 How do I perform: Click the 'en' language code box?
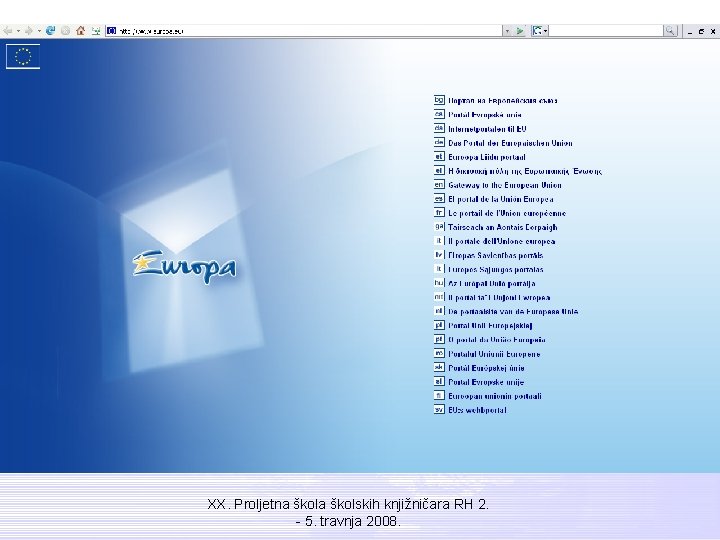tap(439, 185)
